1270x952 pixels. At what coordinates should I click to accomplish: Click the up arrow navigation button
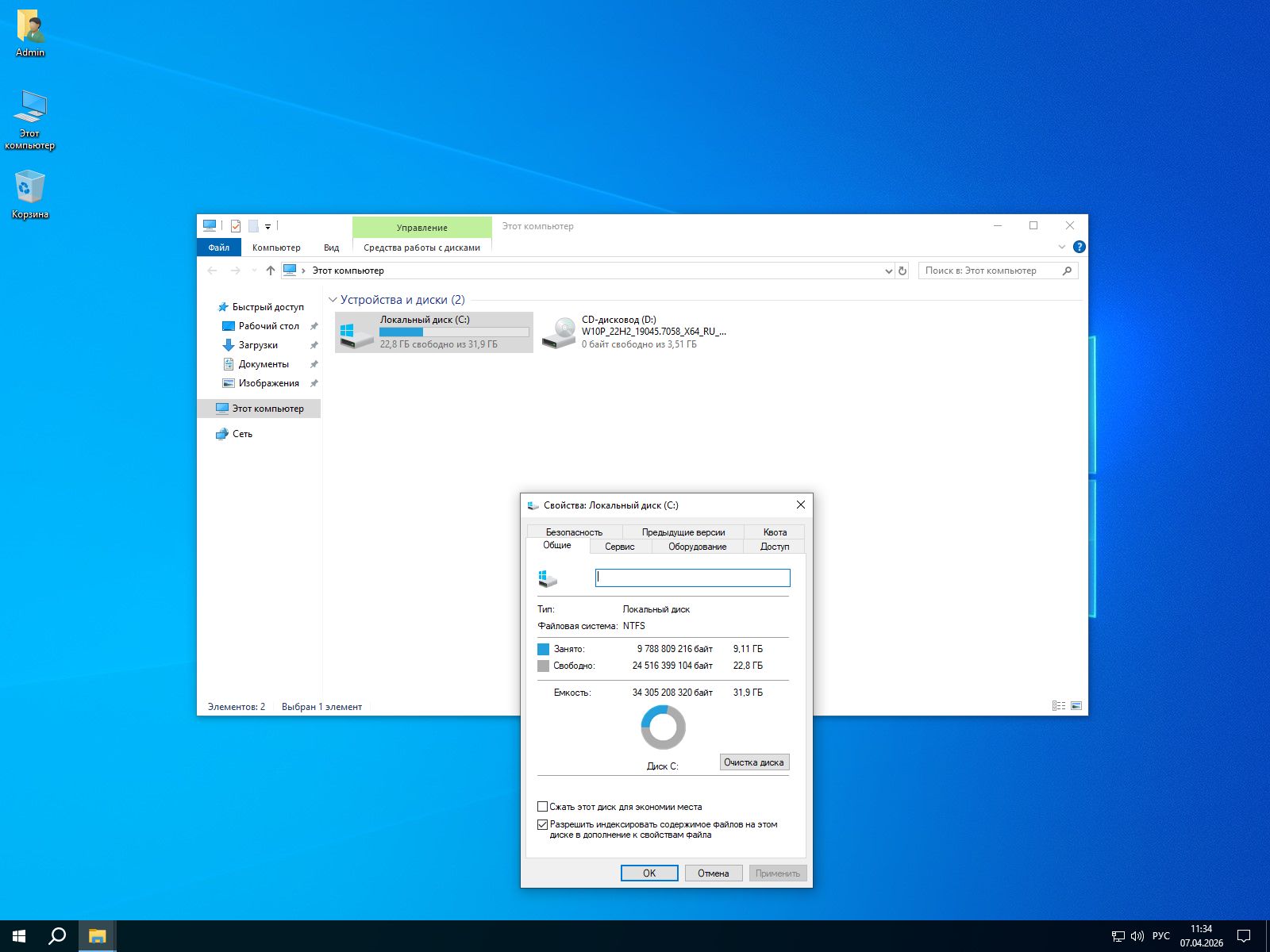point(271,271)
